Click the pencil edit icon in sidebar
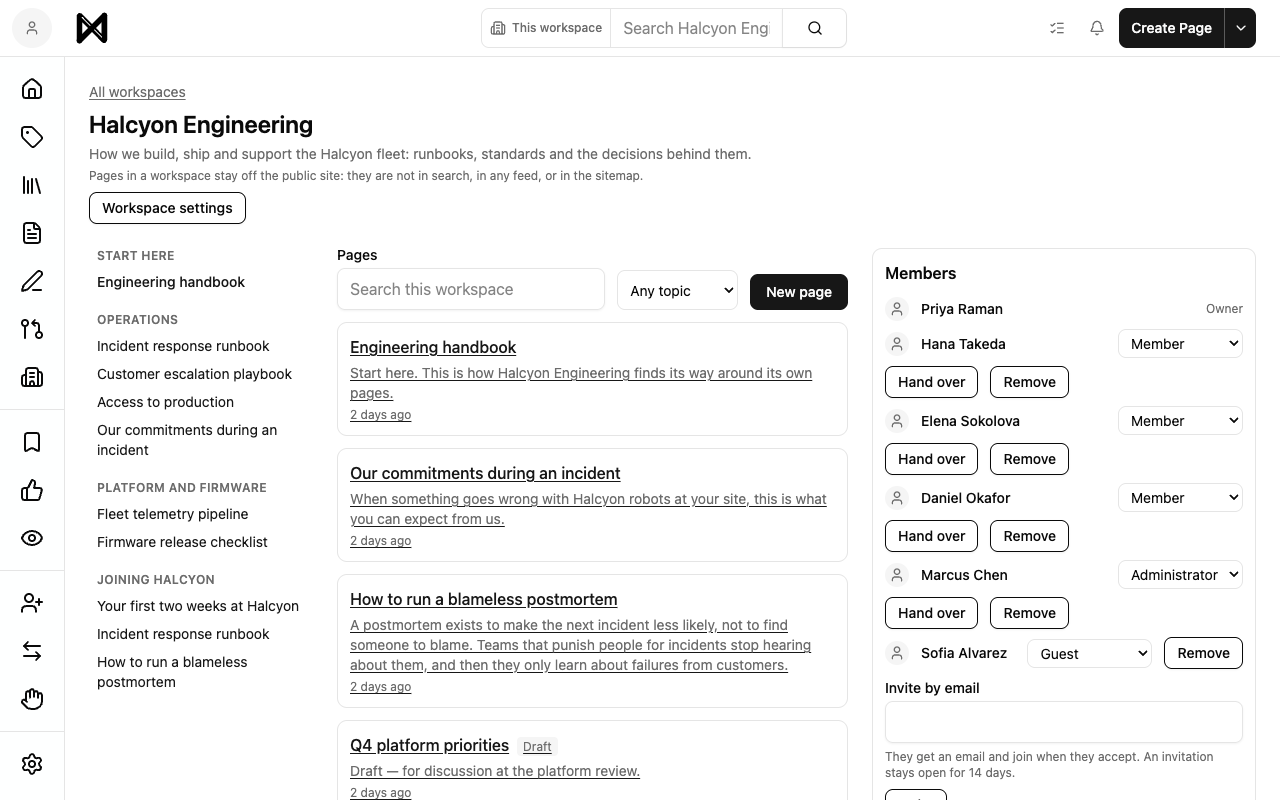 (x=32, y=281)
